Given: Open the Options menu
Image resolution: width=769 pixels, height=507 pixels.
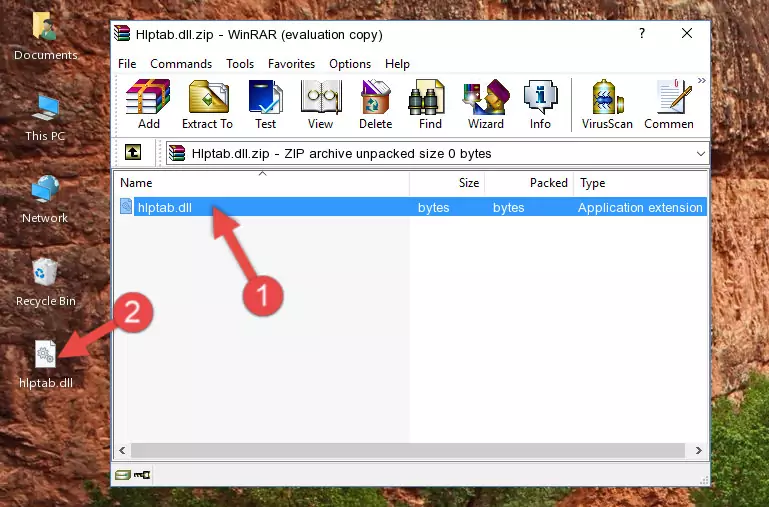Looking at the screenshot, I should coord(350,64).
